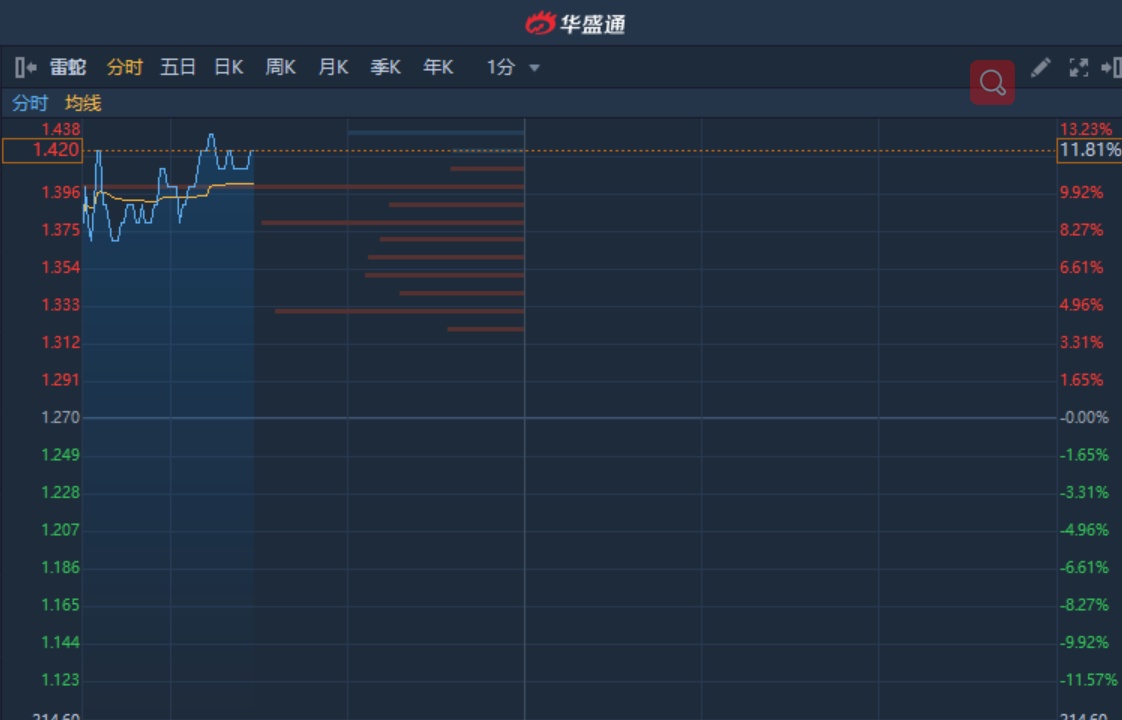
Task: Switch to the 日K chart tab
Action: 229,67
